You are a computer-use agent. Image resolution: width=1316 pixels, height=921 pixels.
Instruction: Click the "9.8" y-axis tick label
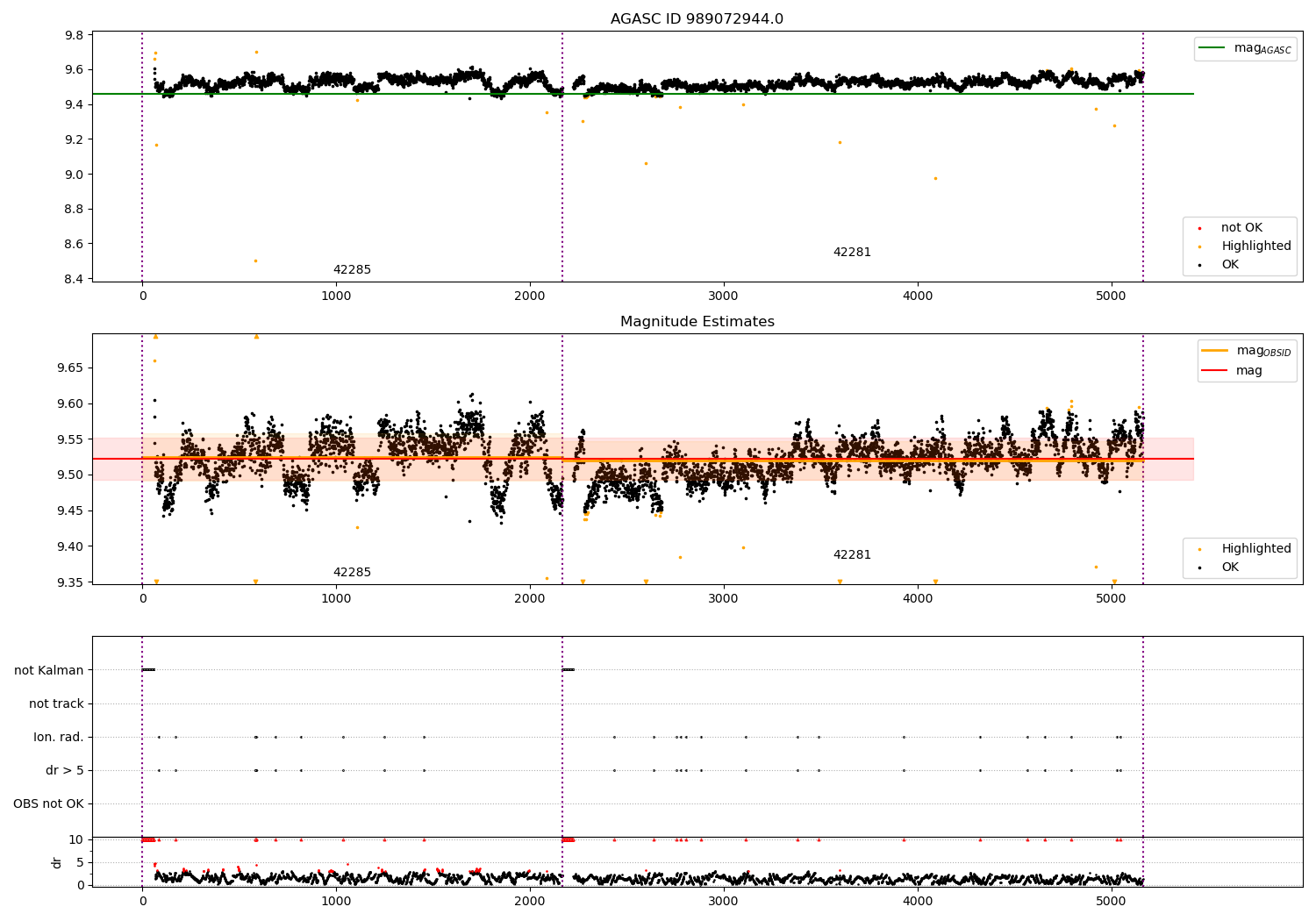click(75, 35)
